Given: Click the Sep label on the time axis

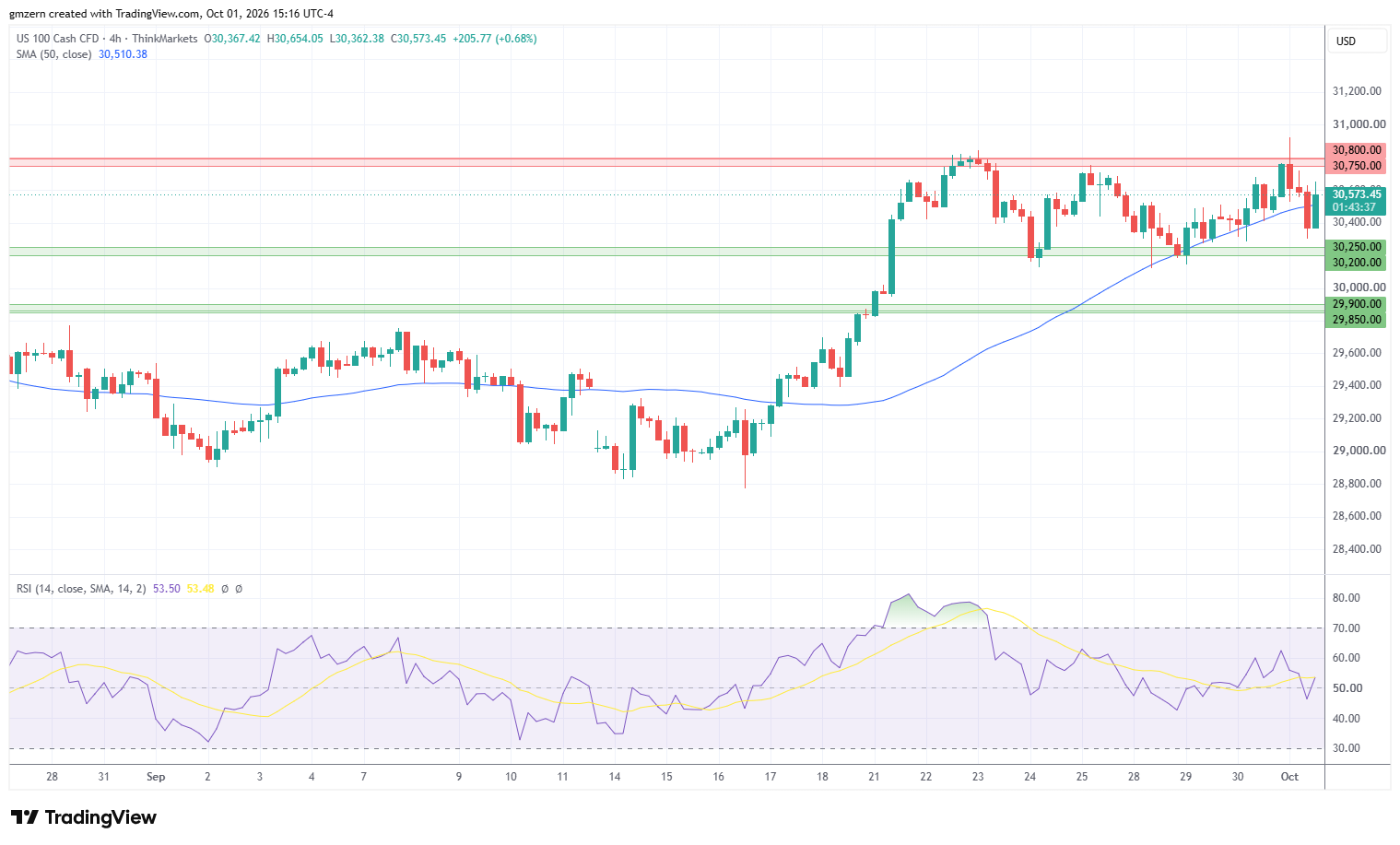Looking at the screenshot, I should tap(156, 777).
